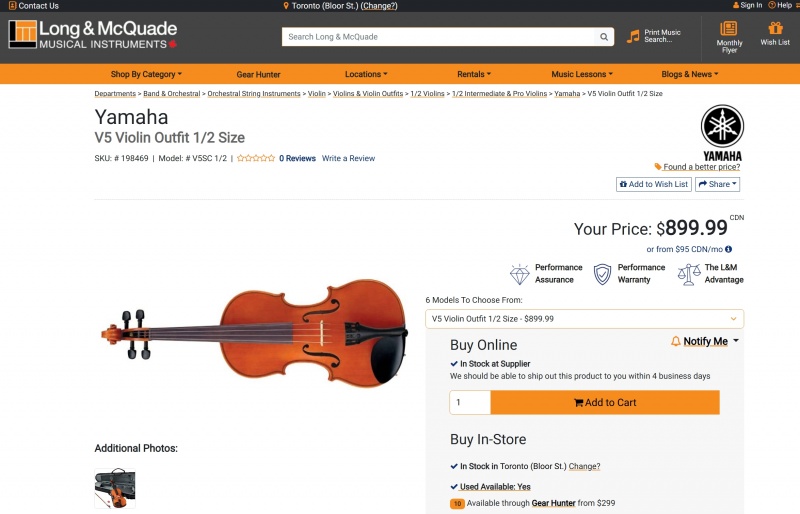Click the search magnifier icon
Image resolution: width=800 pixels, height=514 pixels.
point(604,37)
